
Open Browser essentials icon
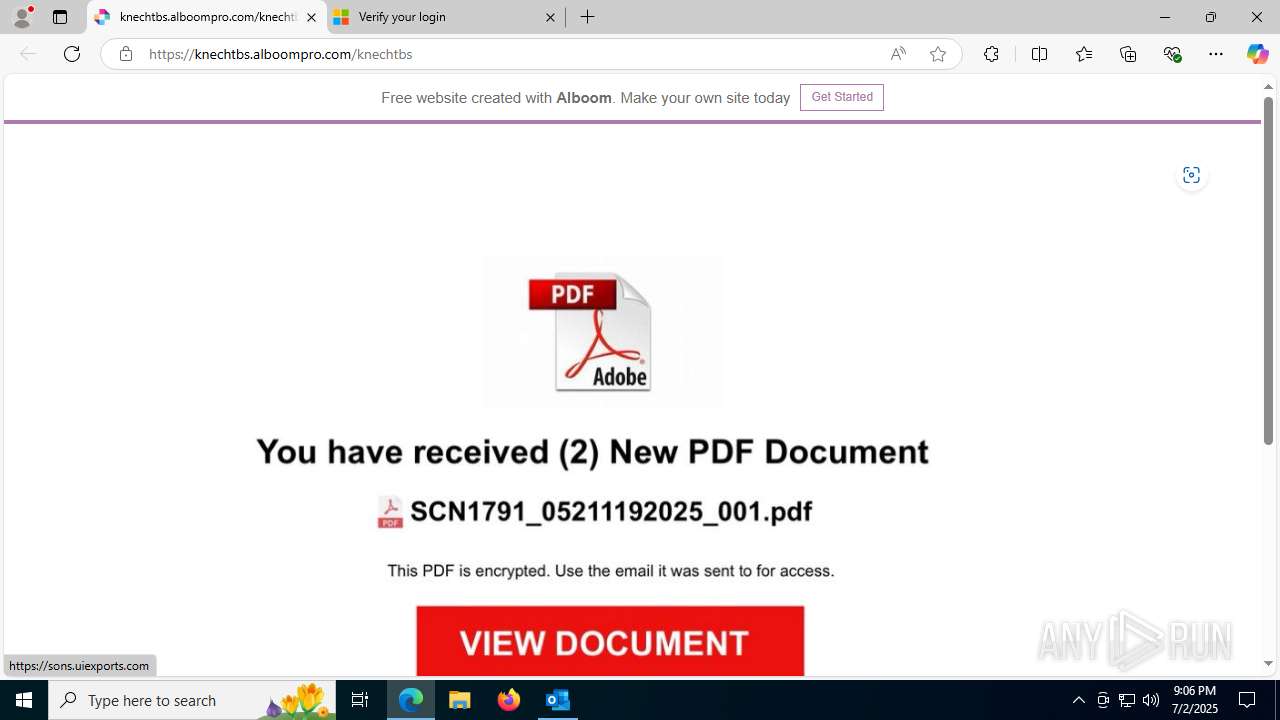pos(1172,54)
